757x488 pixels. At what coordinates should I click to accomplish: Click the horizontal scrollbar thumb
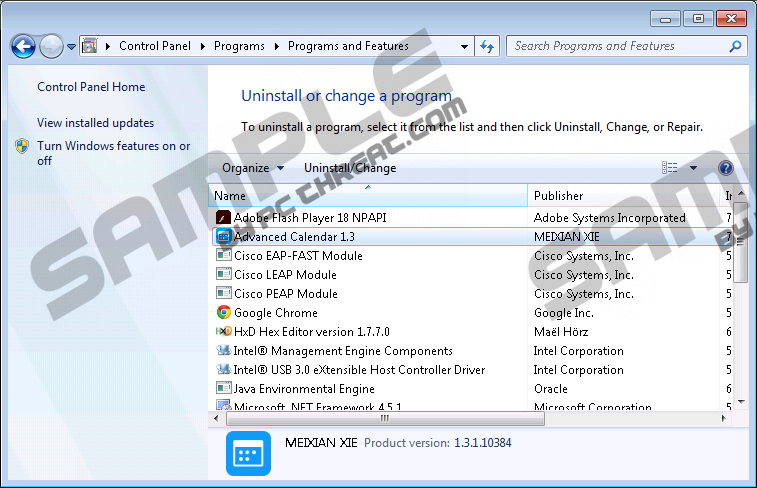click(385, 418)
